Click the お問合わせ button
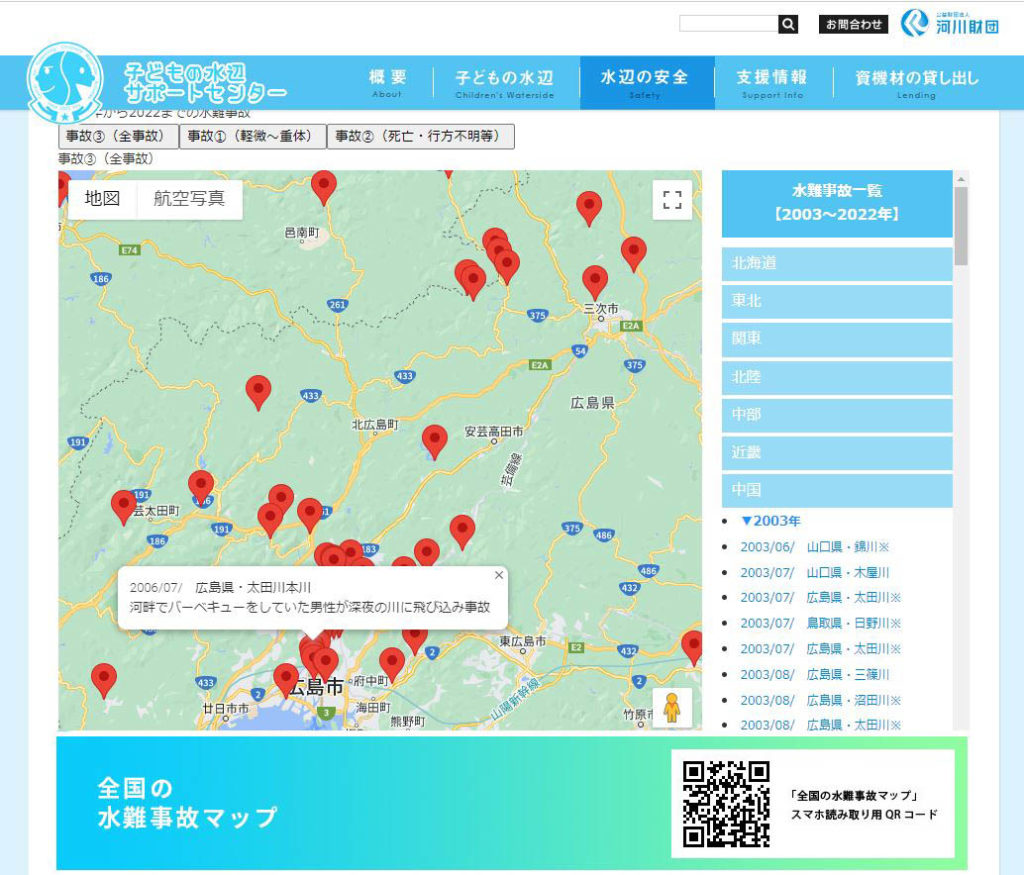The width and height of the screenshot is (1024, 875). point(853,24)
